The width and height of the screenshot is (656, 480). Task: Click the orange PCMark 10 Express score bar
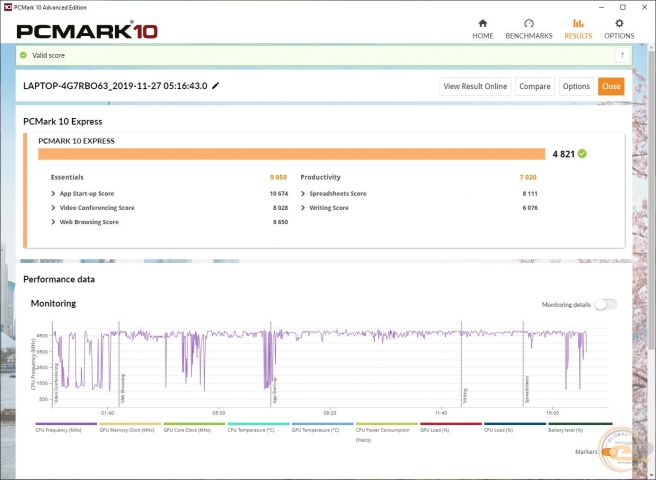click(x=292, y=154)
